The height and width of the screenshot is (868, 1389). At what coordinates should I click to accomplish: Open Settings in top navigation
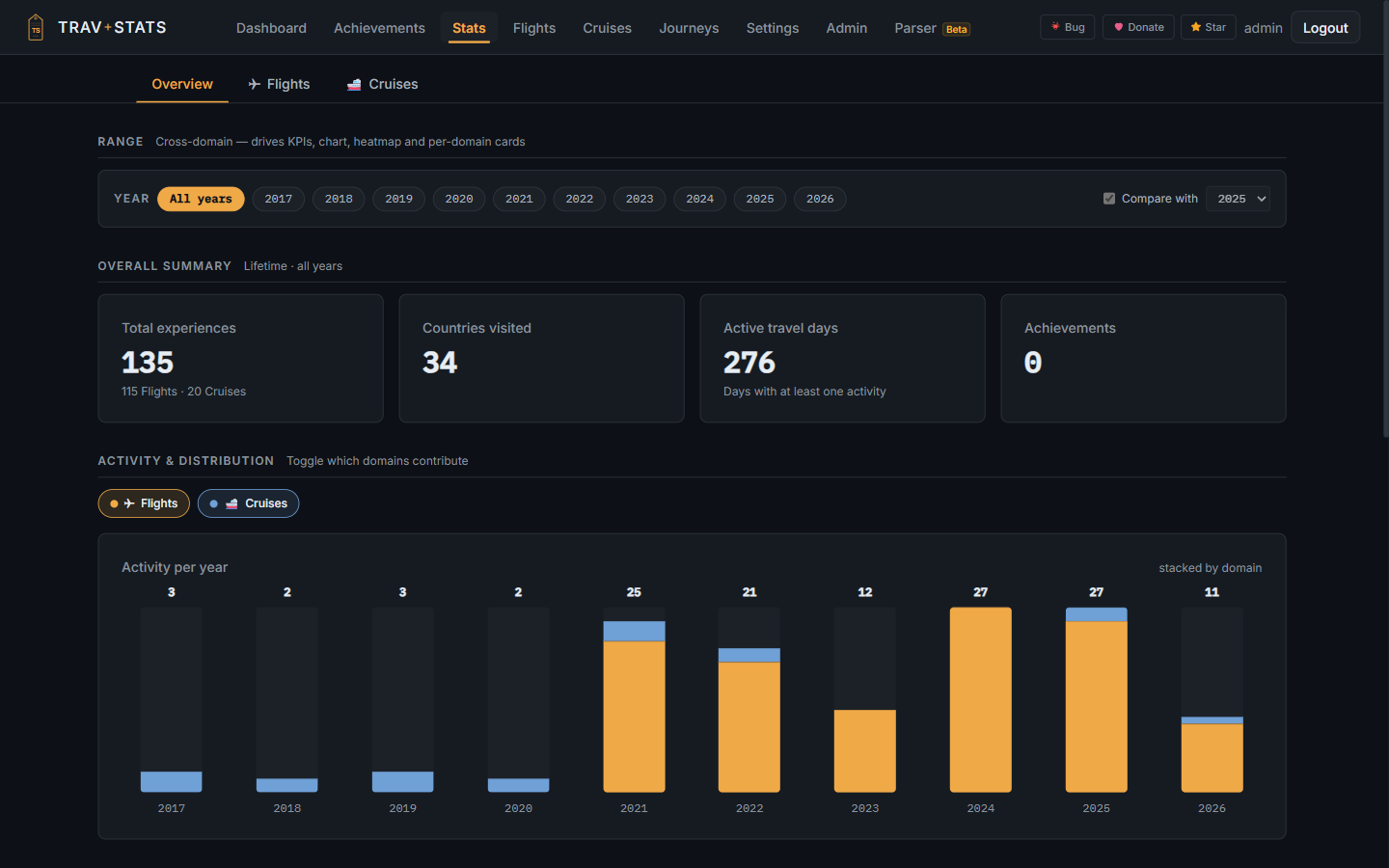pos(773,28)
